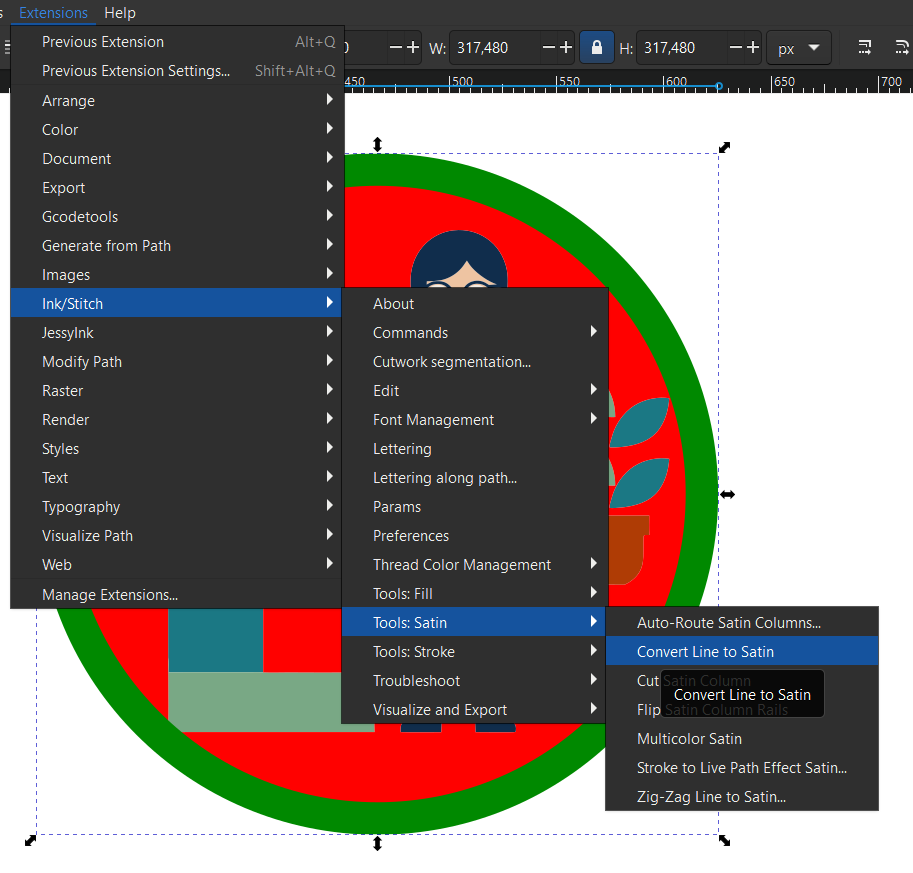913x873 pixels.
Task: Expand the Tools: Fill submenu
Action: click(475, 594)
